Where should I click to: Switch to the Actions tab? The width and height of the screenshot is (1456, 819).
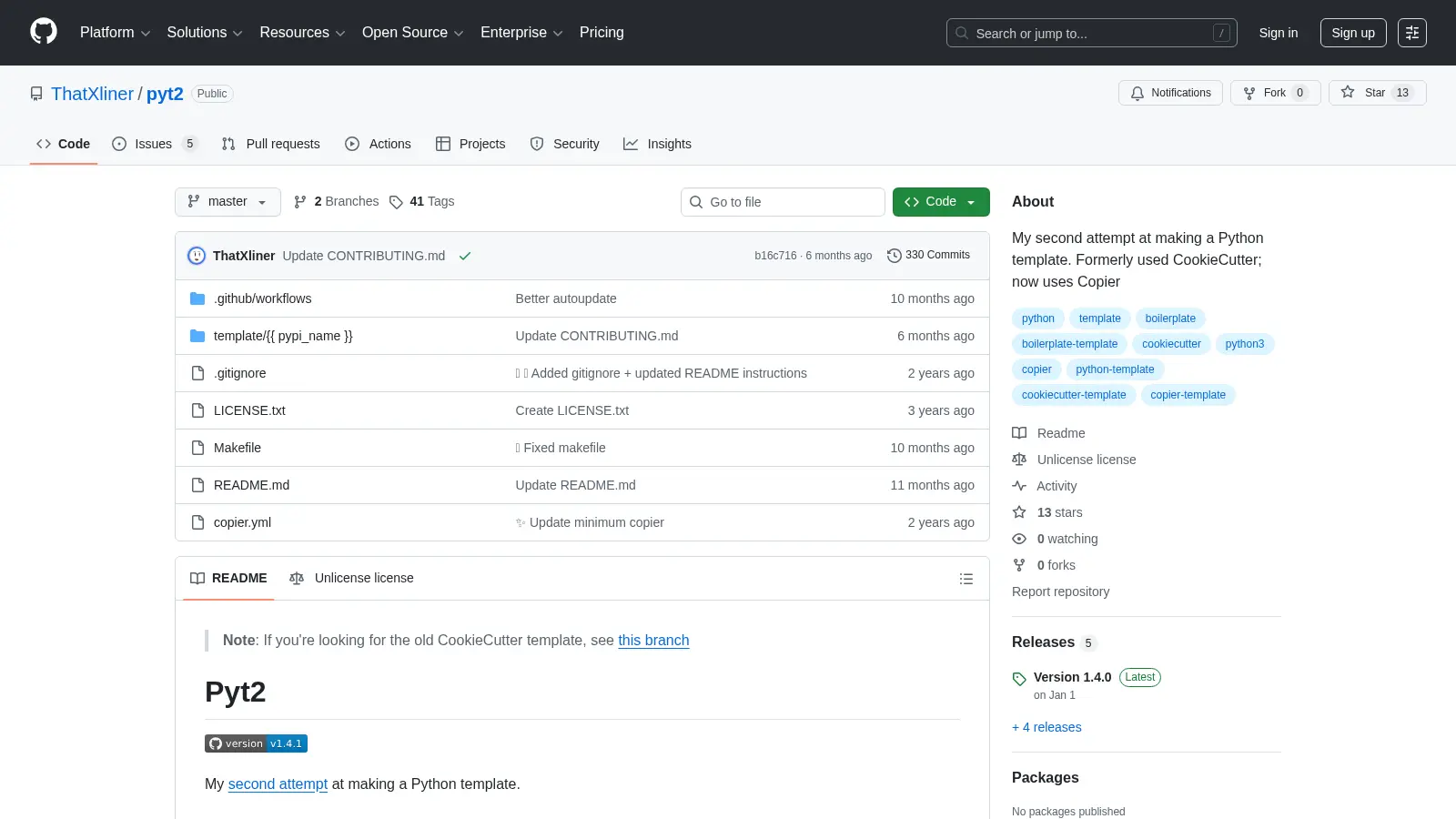click(379, 144)
